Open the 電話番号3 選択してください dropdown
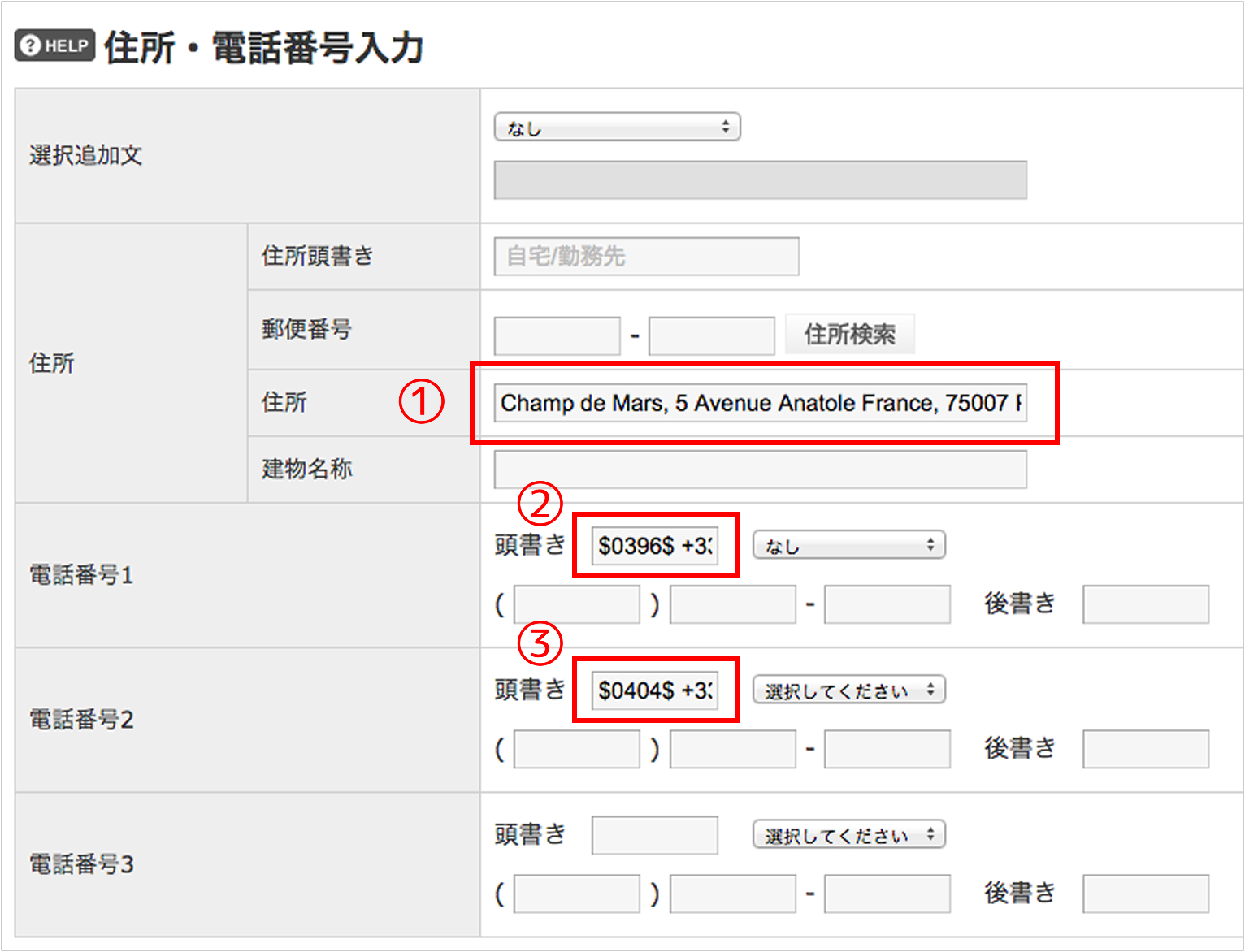1245x952 pixels. [x=848, y=835]
